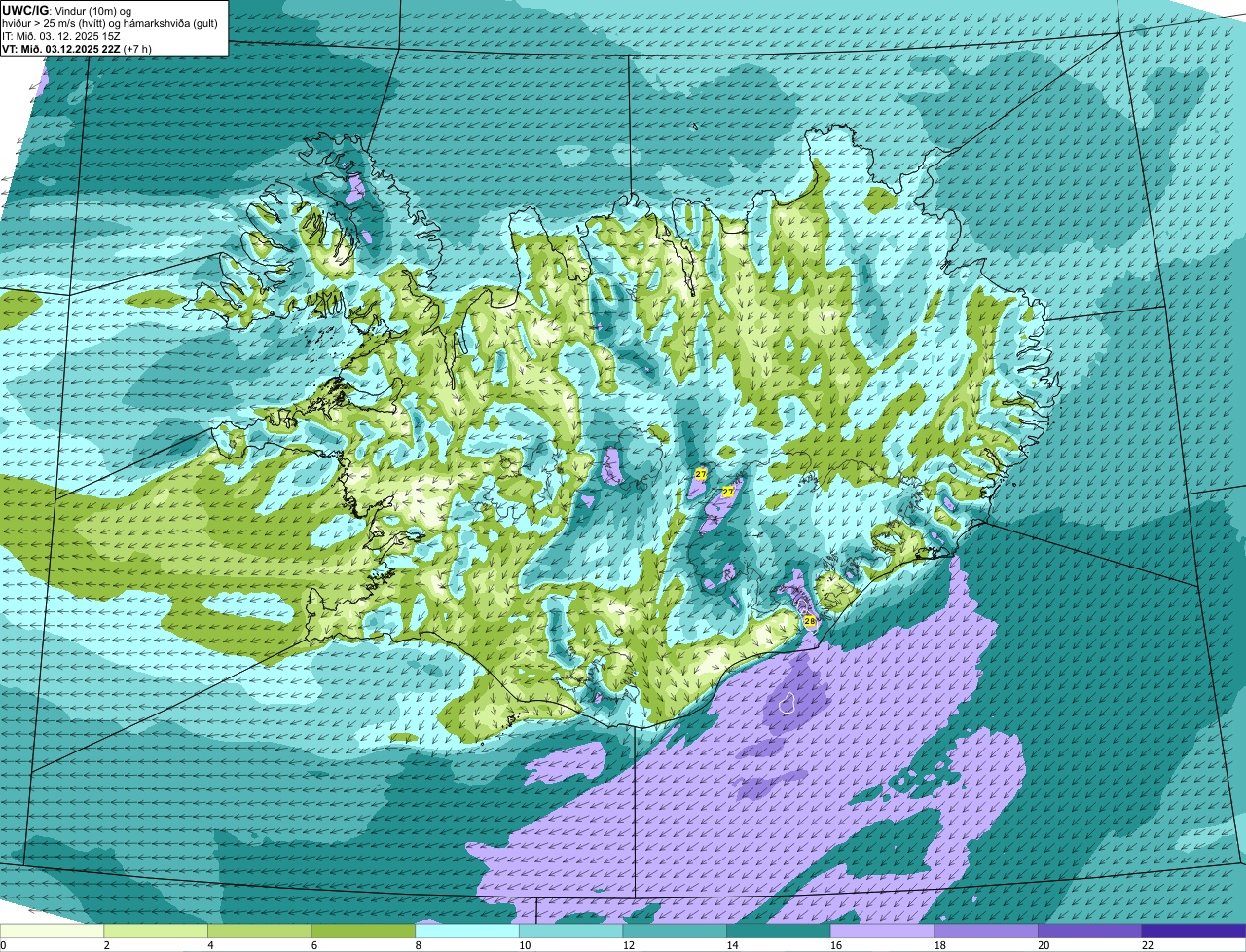Click the 'hviður > 25 m/s (hvítt)' description line
This screenshot has height=952, width=1246.
pos(110,22)
